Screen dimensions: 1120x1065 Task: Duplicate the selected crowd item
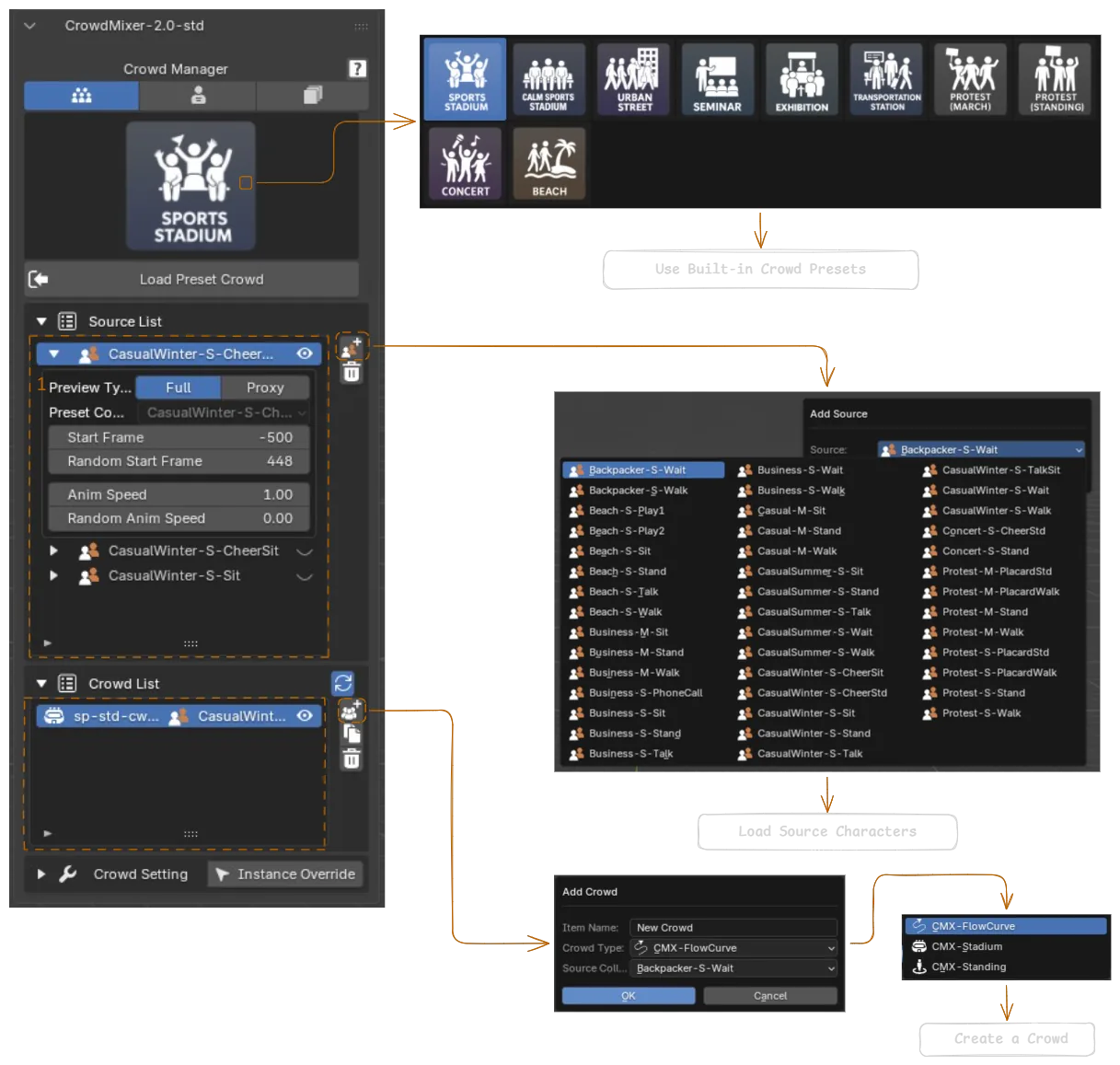pyautogui.click(x=352, y=734)
